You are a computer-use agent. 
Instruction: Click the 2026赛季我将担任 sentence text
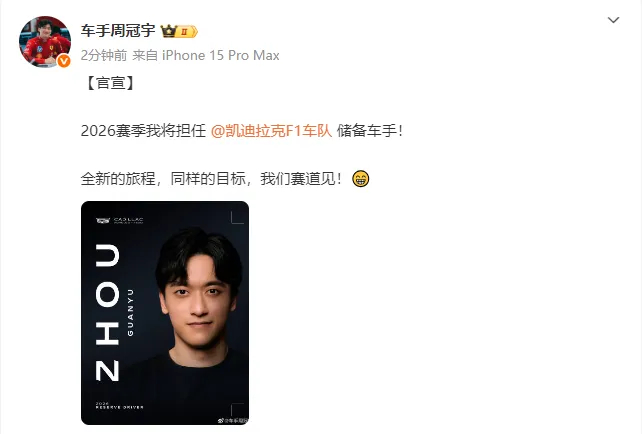point(143,131)
